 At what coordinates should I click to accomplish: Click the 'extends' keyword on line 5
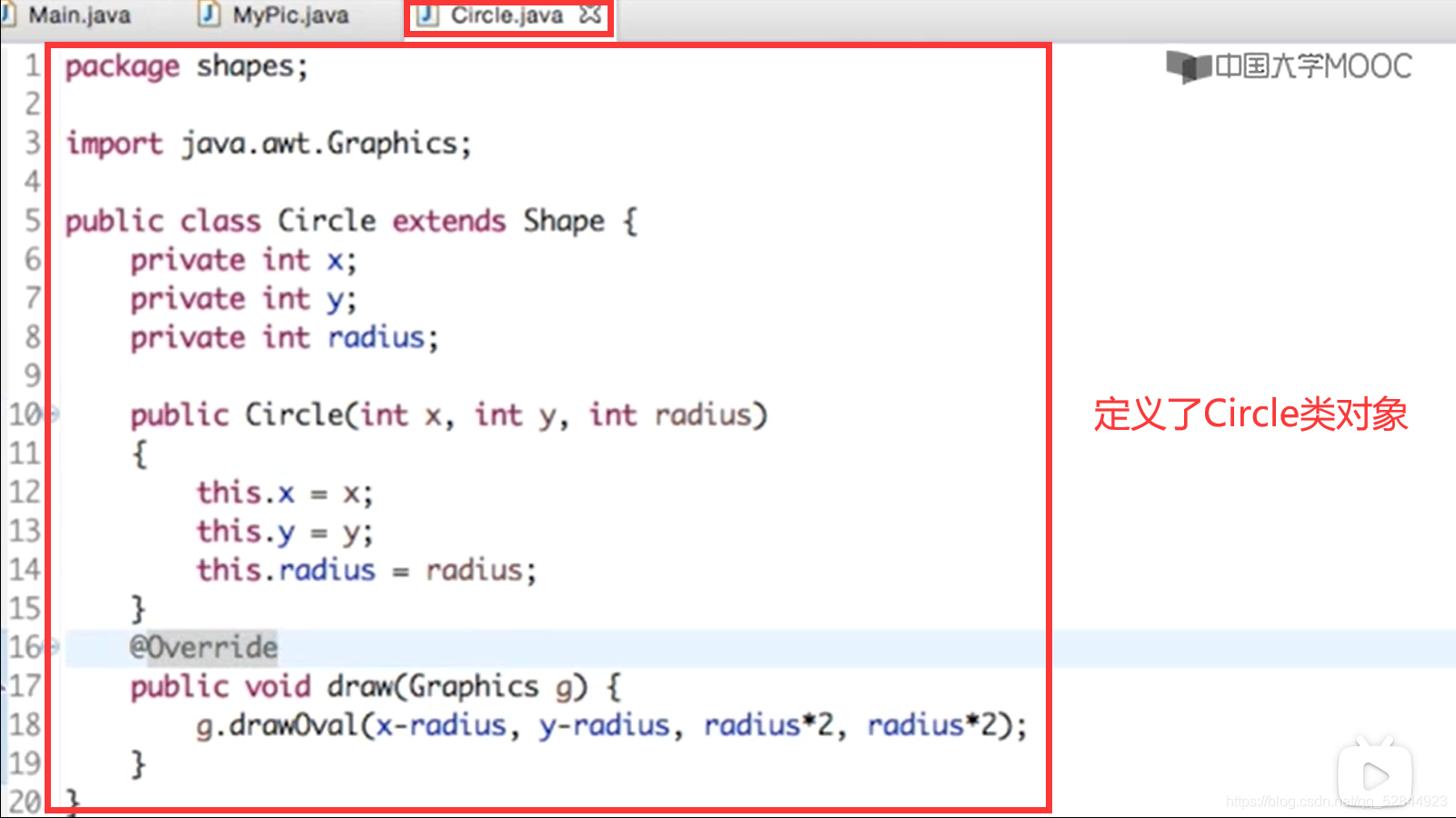point(449,221)
